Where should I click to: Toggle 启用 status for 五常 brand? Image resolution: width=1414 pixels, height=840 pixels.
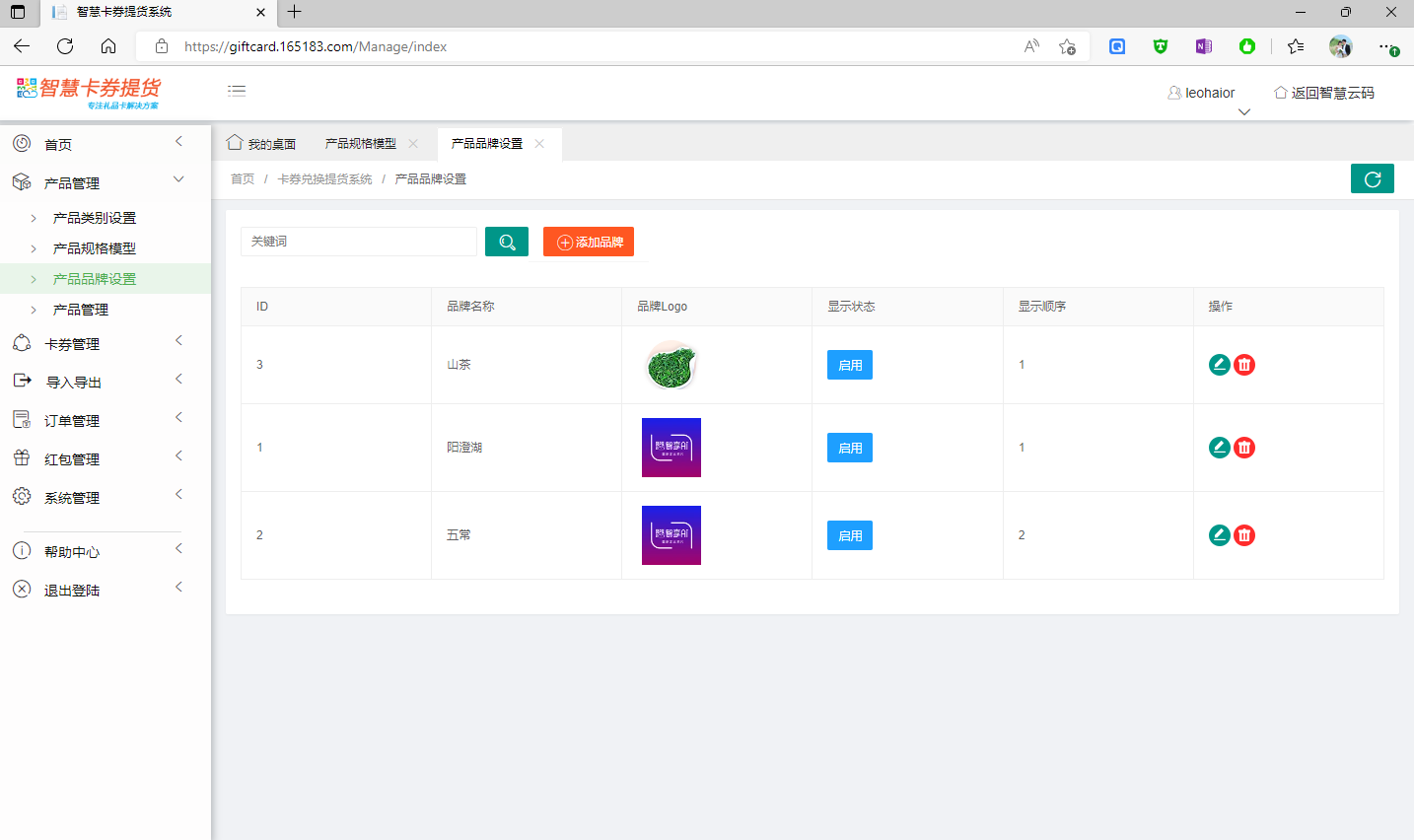pos(849,535)
